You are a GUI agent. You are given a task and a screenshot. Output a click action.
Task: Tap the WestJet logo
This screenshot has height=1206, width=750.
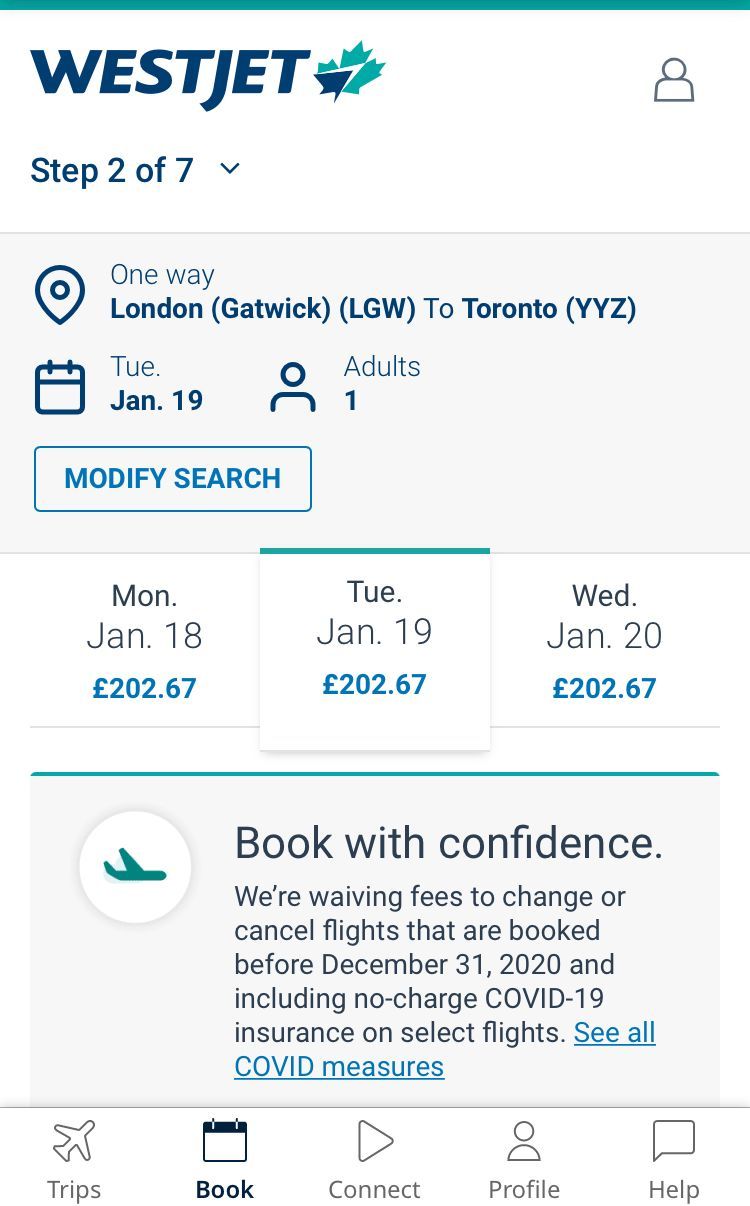pos(207,75)
